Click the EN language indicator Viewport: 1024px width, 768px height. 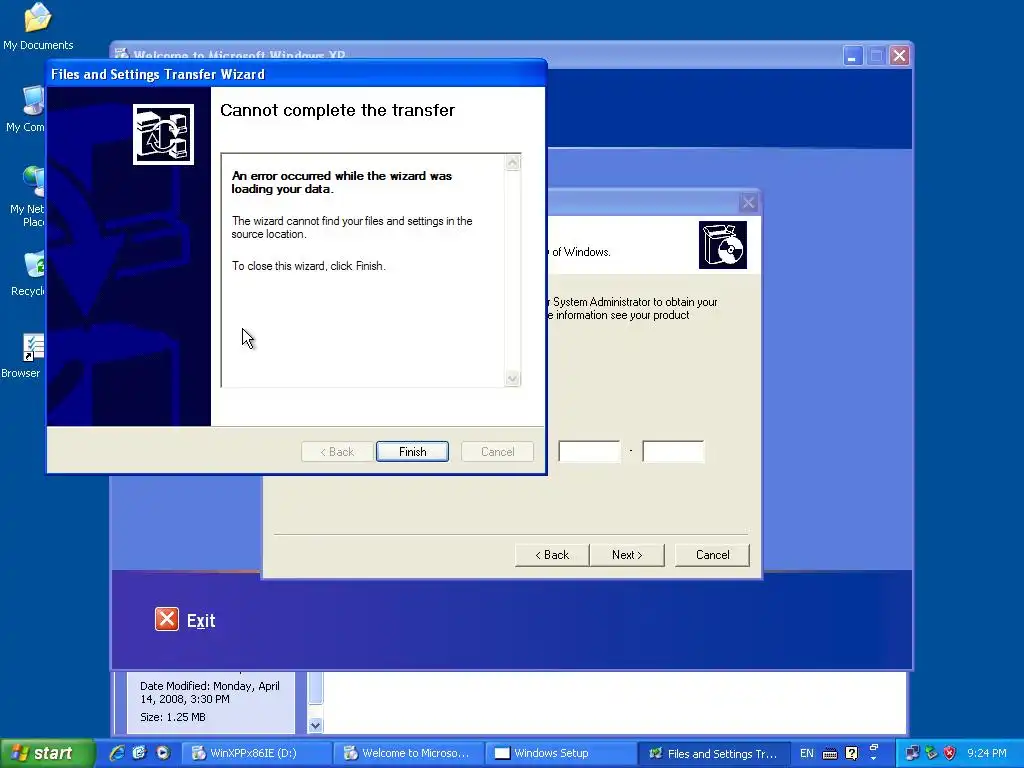point(807,753)
